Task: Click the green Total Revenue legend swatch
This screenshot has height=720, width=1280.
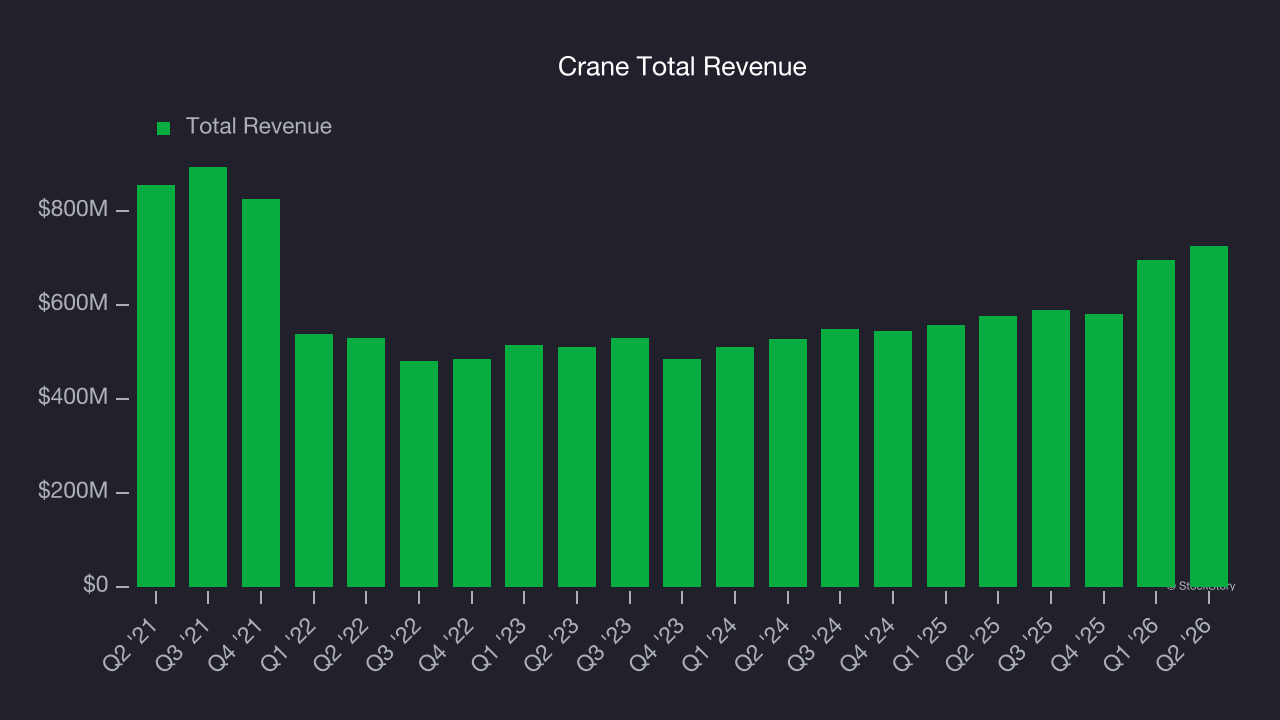Action: 164,128
